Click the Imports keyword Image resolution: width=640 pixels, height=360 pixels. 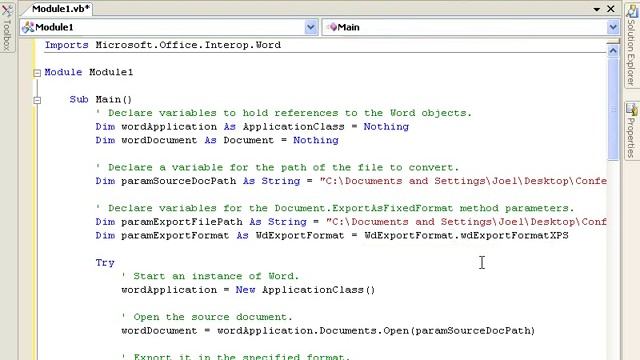click(67, 45)
